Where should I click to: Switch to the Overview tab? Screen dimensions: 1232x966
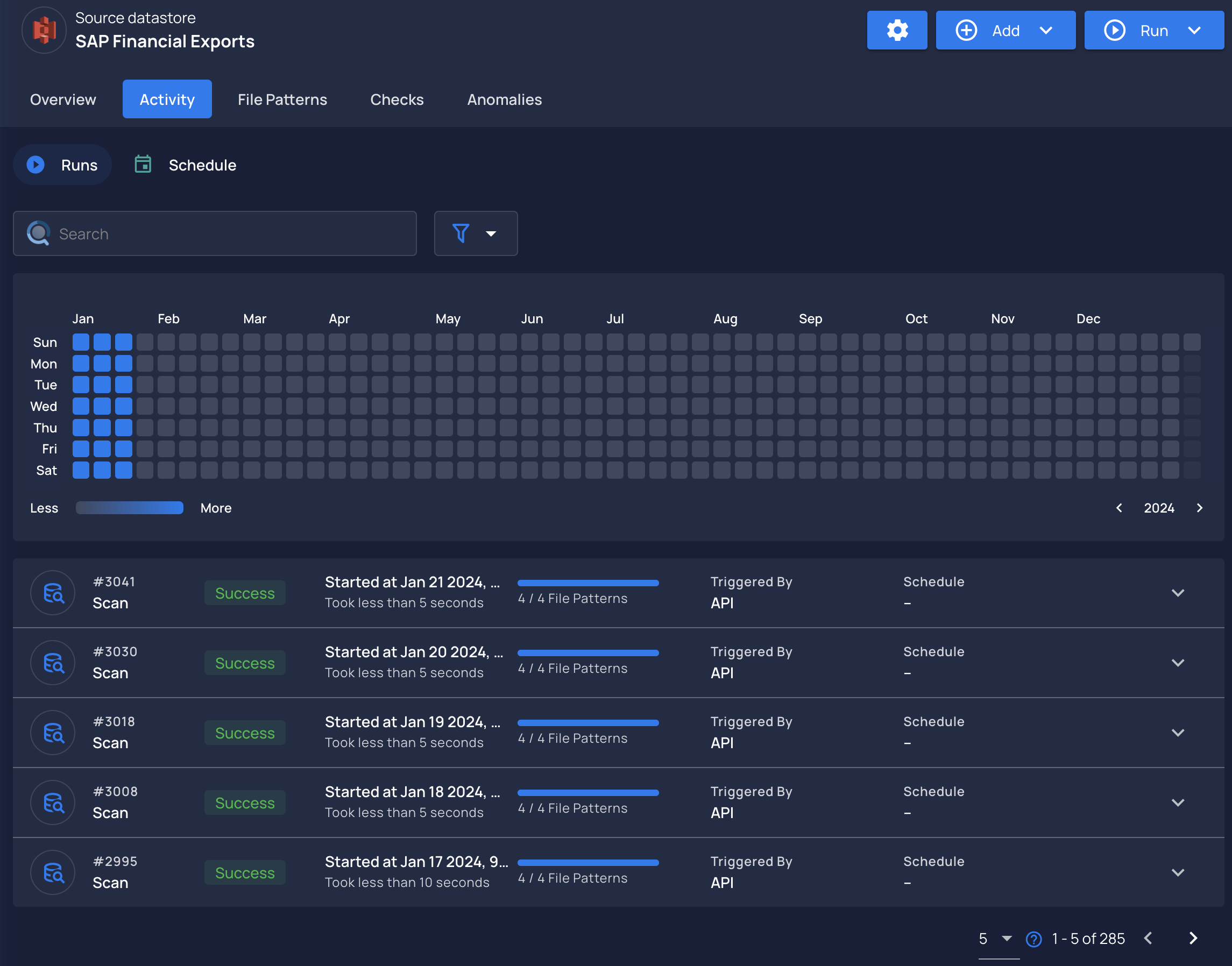pyautogui.click(x=63, y=100)
